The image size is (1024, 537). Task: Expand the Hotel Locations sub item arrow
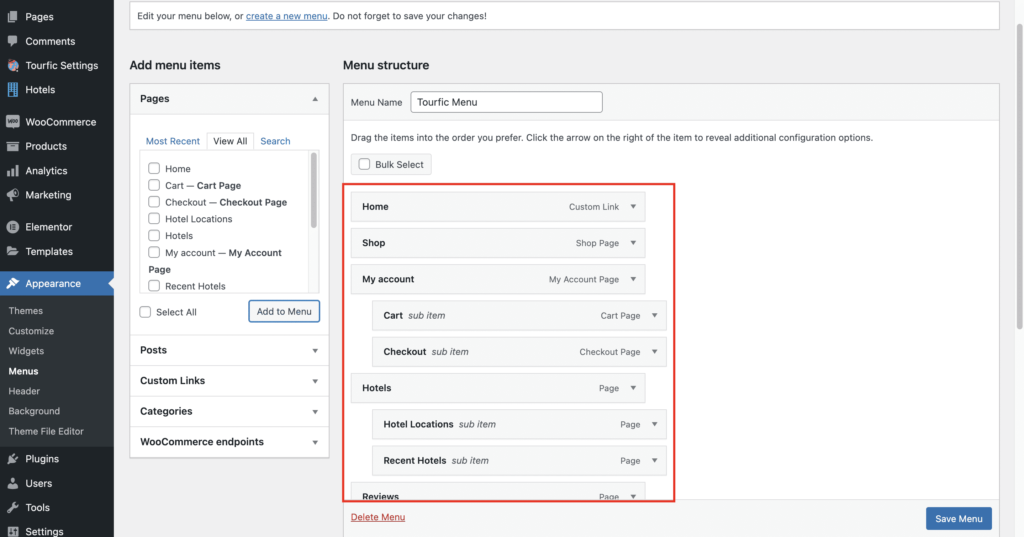coord(654,424)
